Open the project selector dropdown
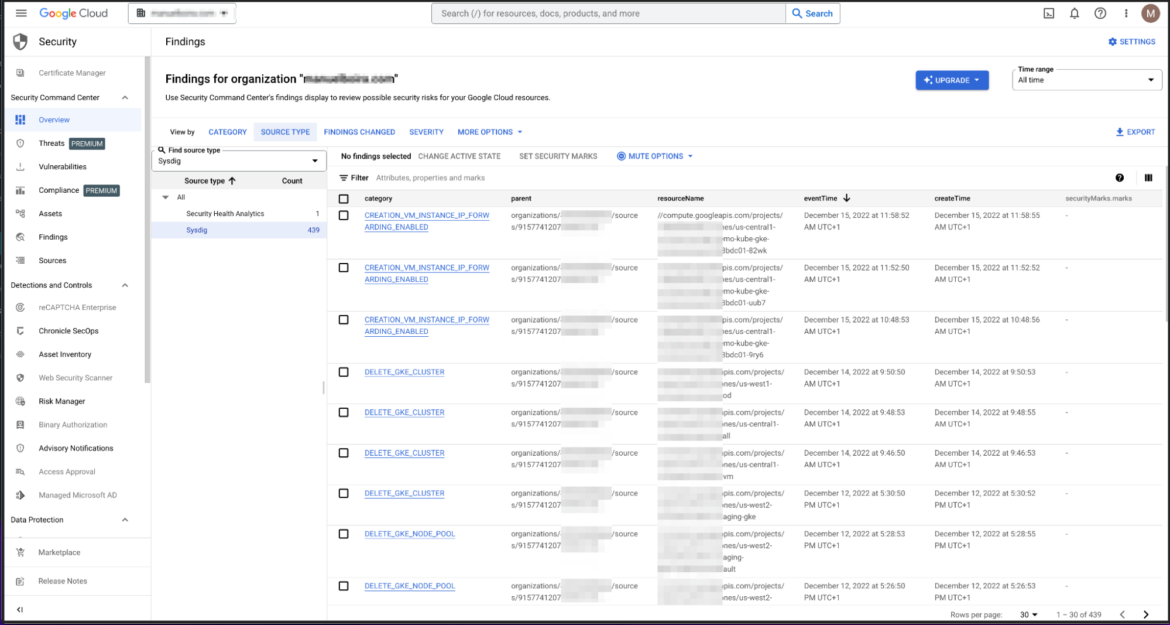The height and width of the screenshot is (625, 1170). click(x=182, y=13)
